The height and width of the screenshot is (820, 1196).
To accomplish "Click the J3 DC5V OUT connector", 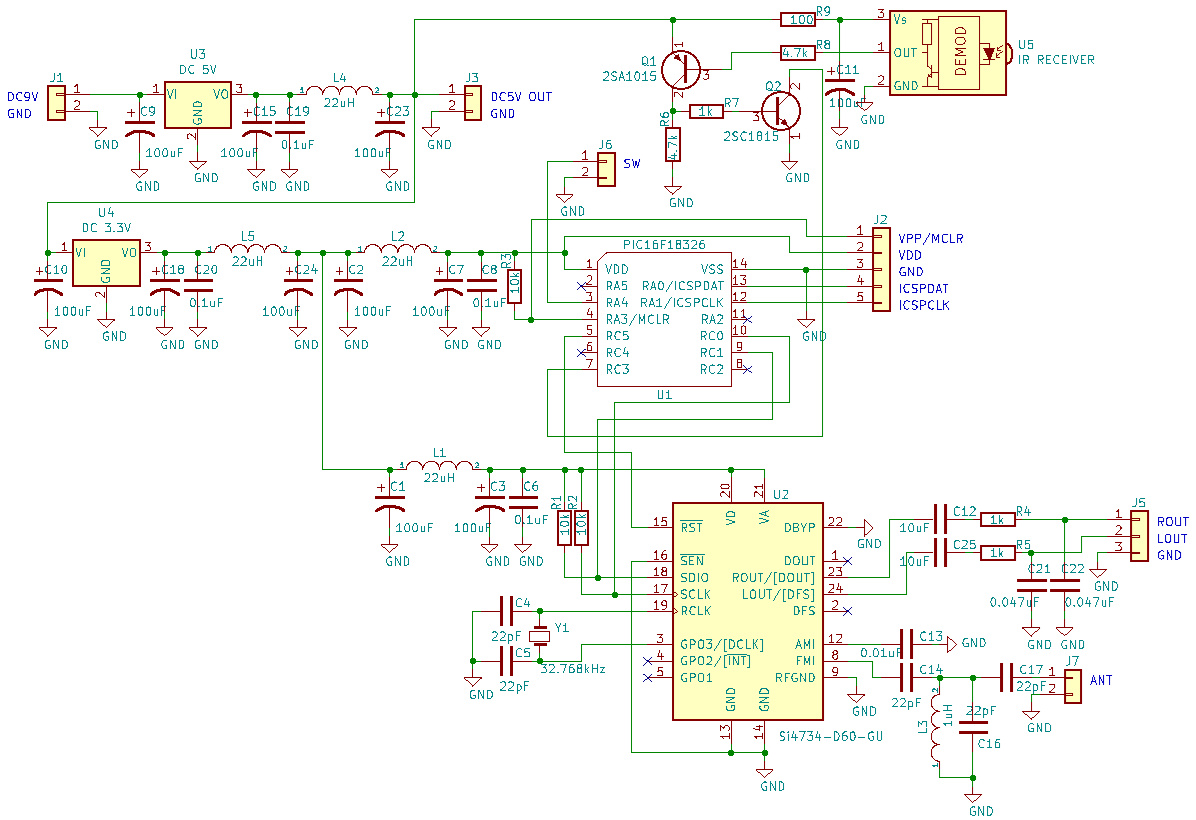I will pyautogui.click(x=472, y=97).
